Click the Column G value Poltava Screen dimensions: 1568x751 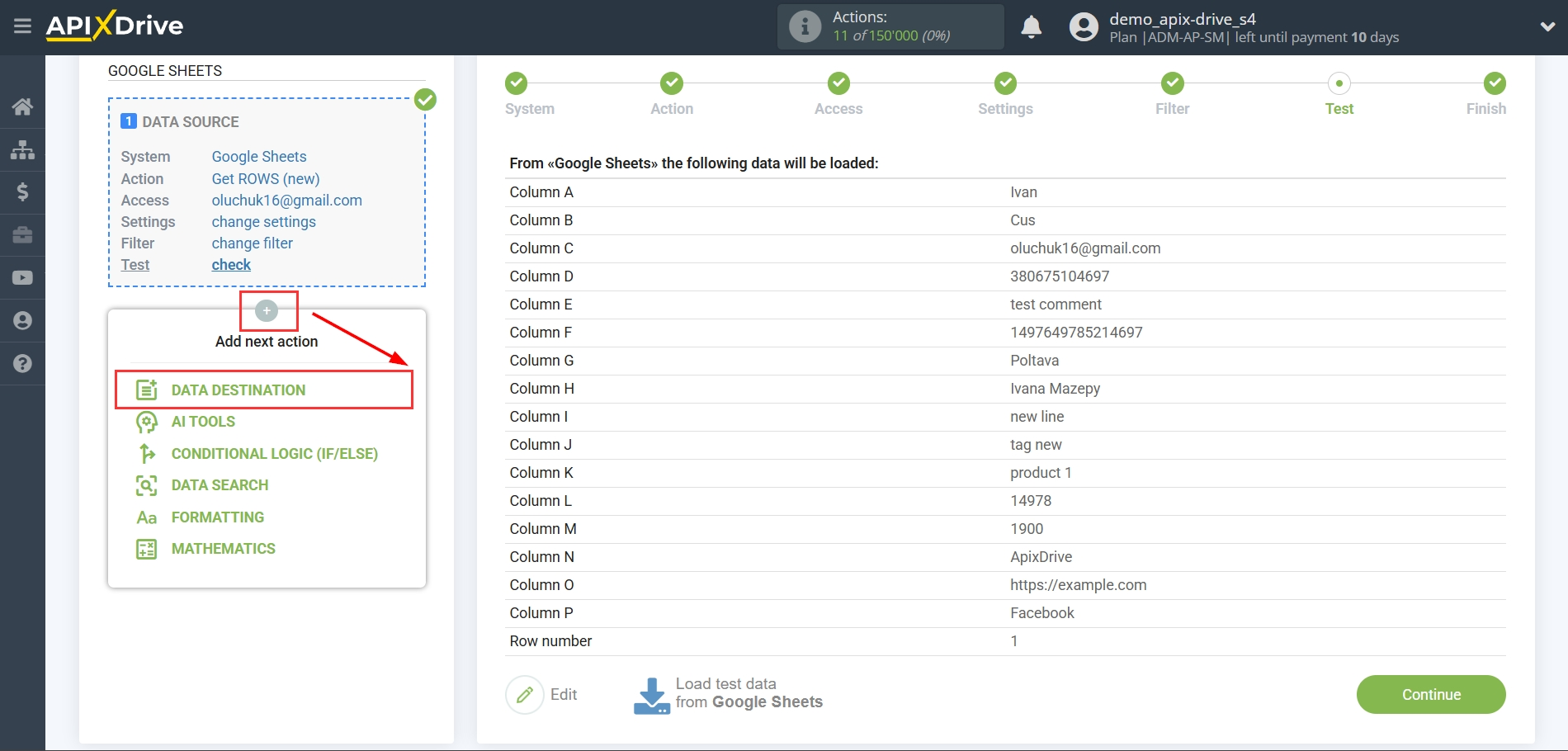coord(1035,361)
